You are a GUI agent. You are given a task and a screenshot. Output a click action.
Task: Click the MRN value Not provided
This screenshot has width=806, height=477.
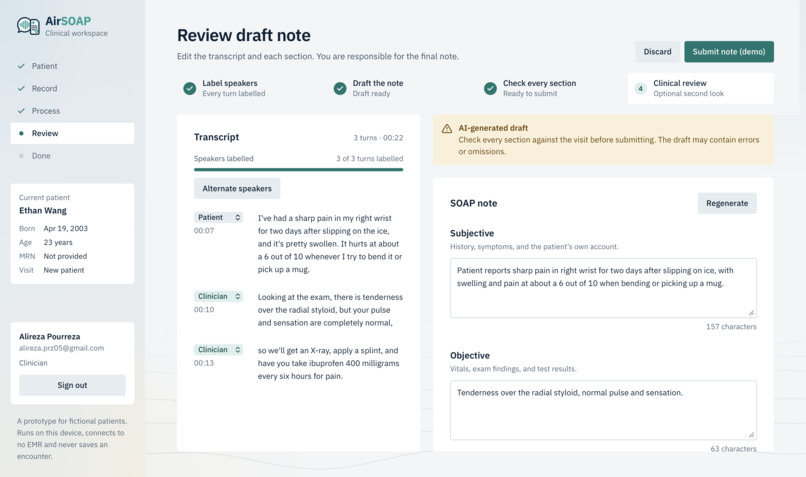(x=65, y=256)
